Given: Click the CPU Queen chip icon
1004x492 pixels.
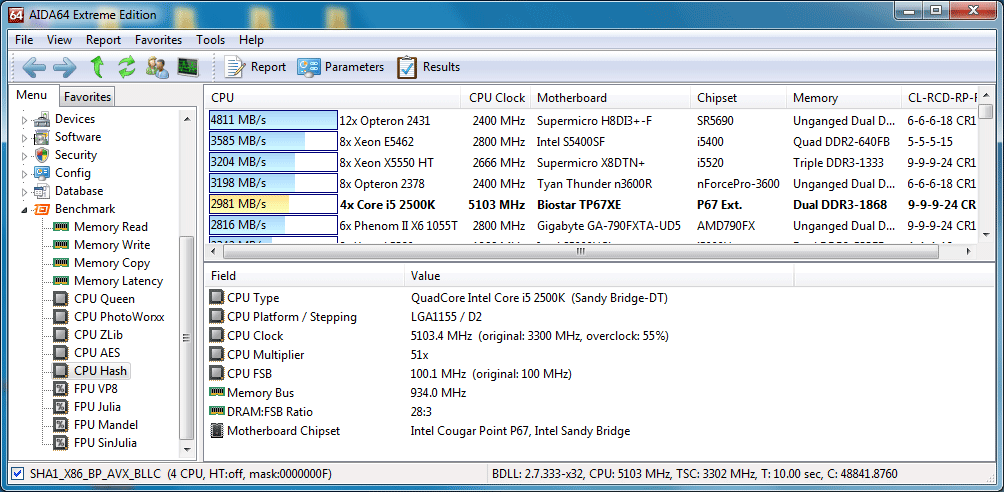Looking at the screenshot, I should [61, 299].
